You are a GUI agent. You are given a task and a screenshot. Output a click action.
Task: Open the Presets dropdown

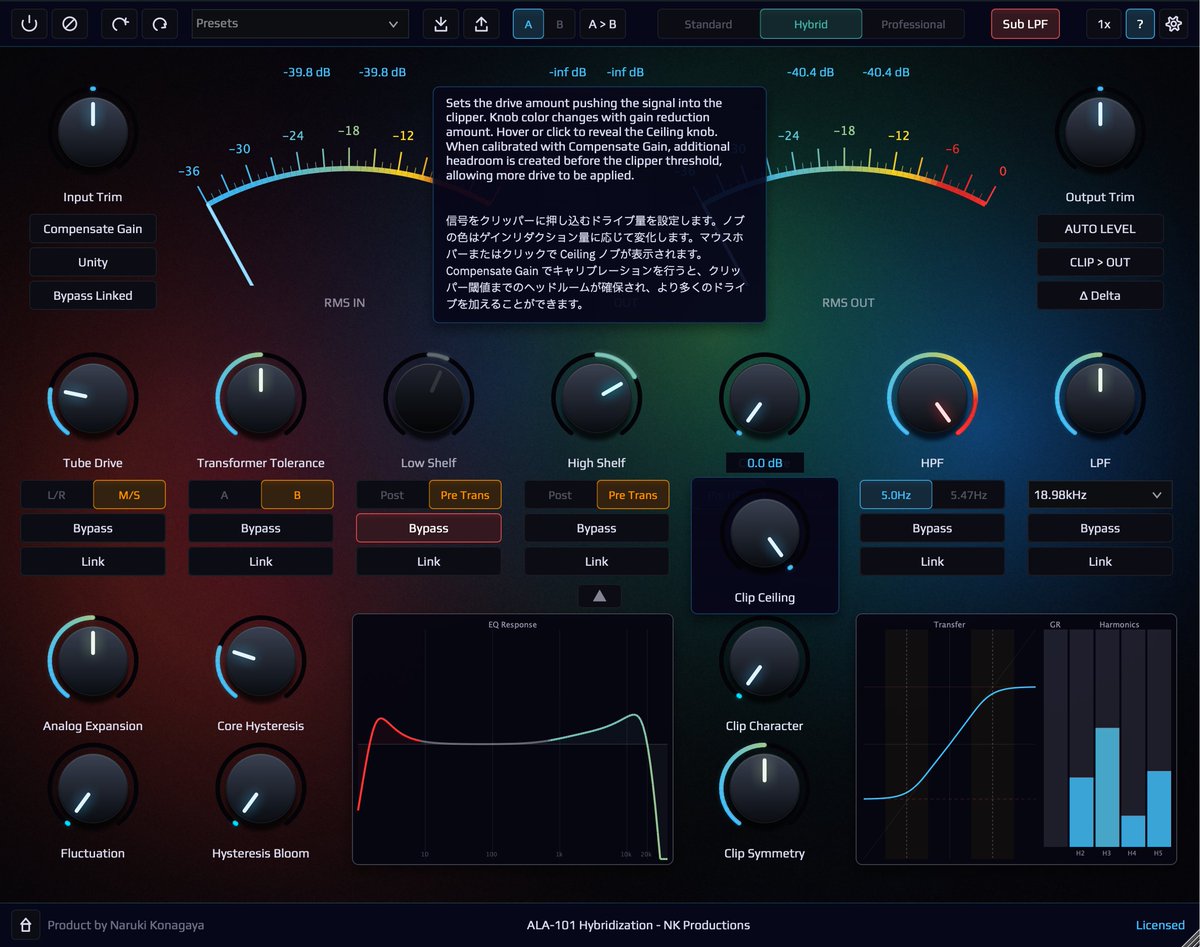[x=300, y=24]
